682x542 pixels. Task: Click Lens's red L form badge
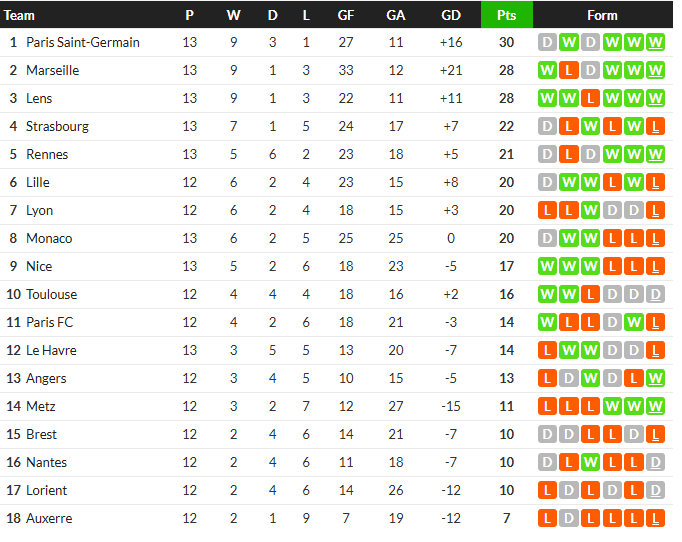[x=591, y=98]
